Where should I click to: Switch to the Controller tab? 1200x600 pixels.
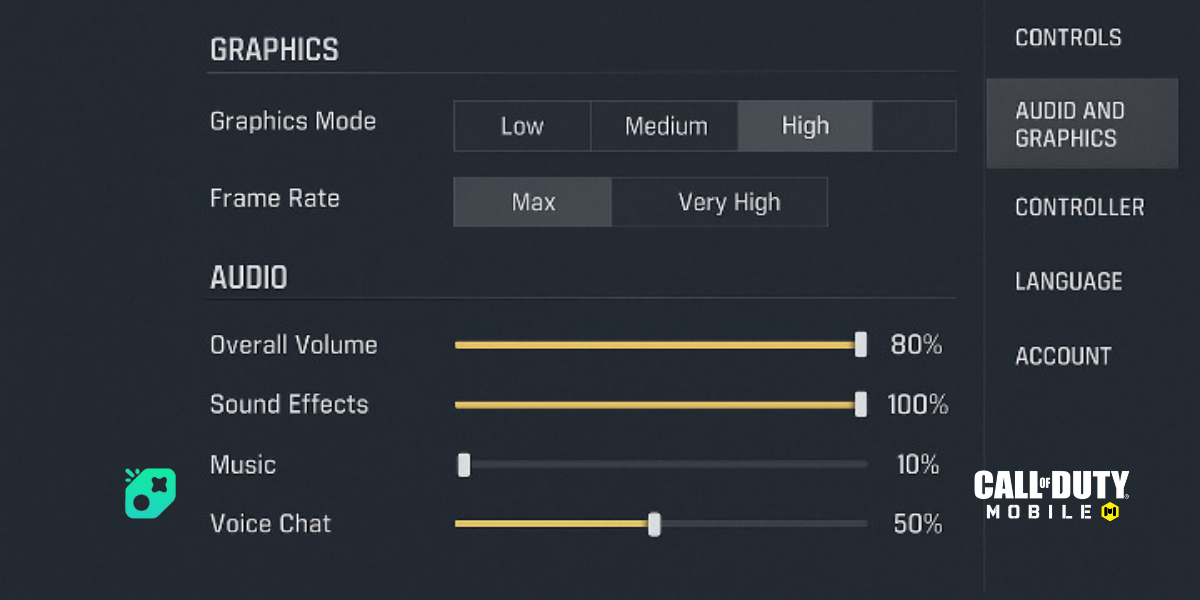(1079, 207)
